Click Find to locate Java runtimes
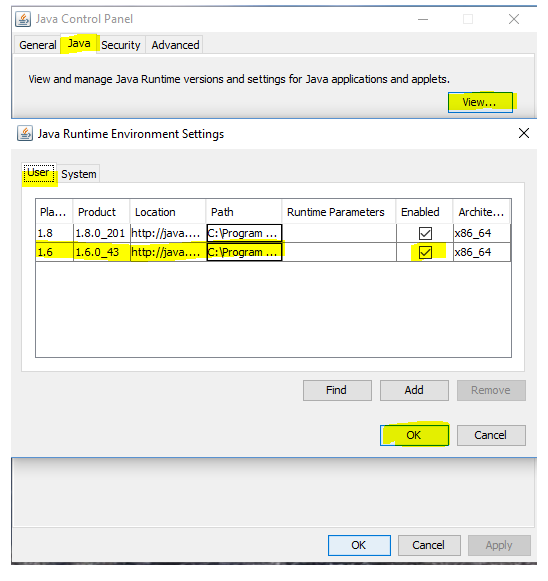Screen dimensions: 548x581 click(x=337, y=390)
